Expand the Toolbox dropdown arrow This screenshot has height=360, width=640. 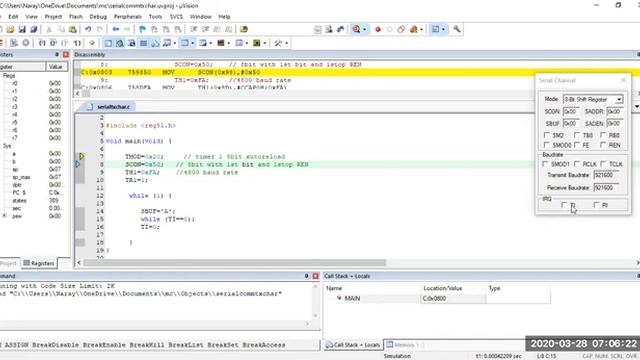pyautogui.click(x=287, y=43)
